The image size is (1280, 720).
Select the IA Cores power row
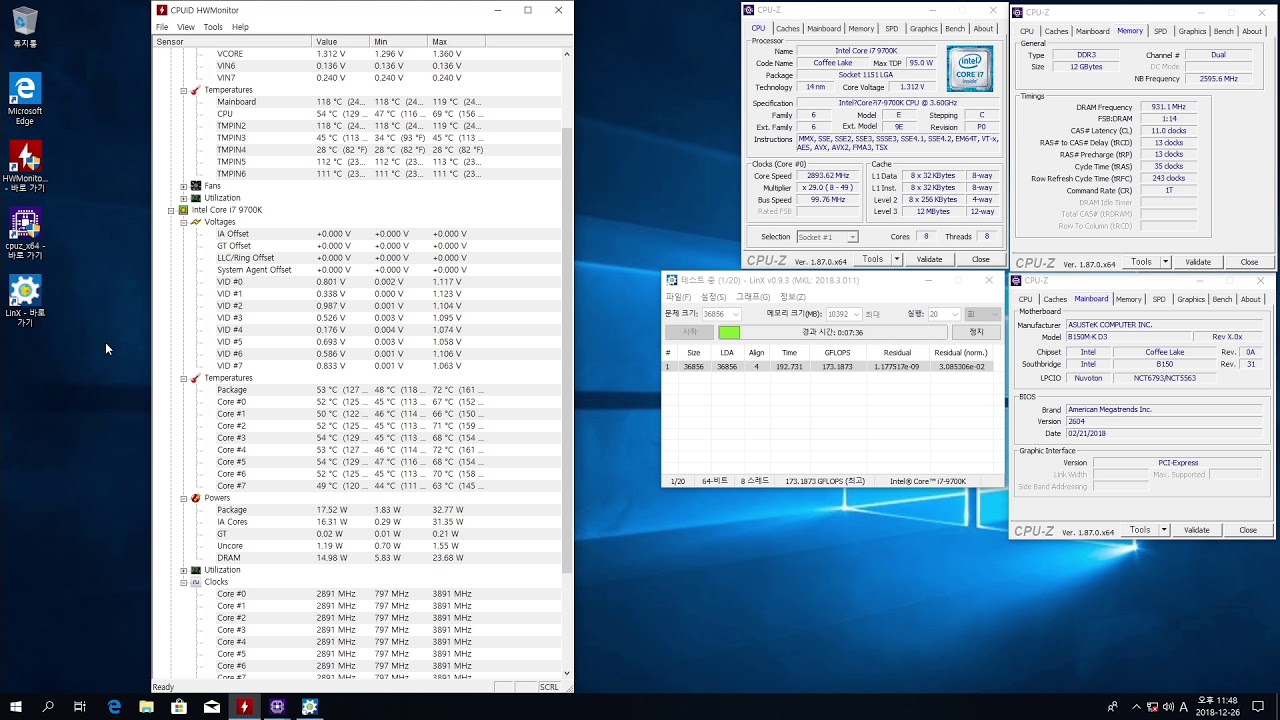pyautogui.click(x=358, y=522)
